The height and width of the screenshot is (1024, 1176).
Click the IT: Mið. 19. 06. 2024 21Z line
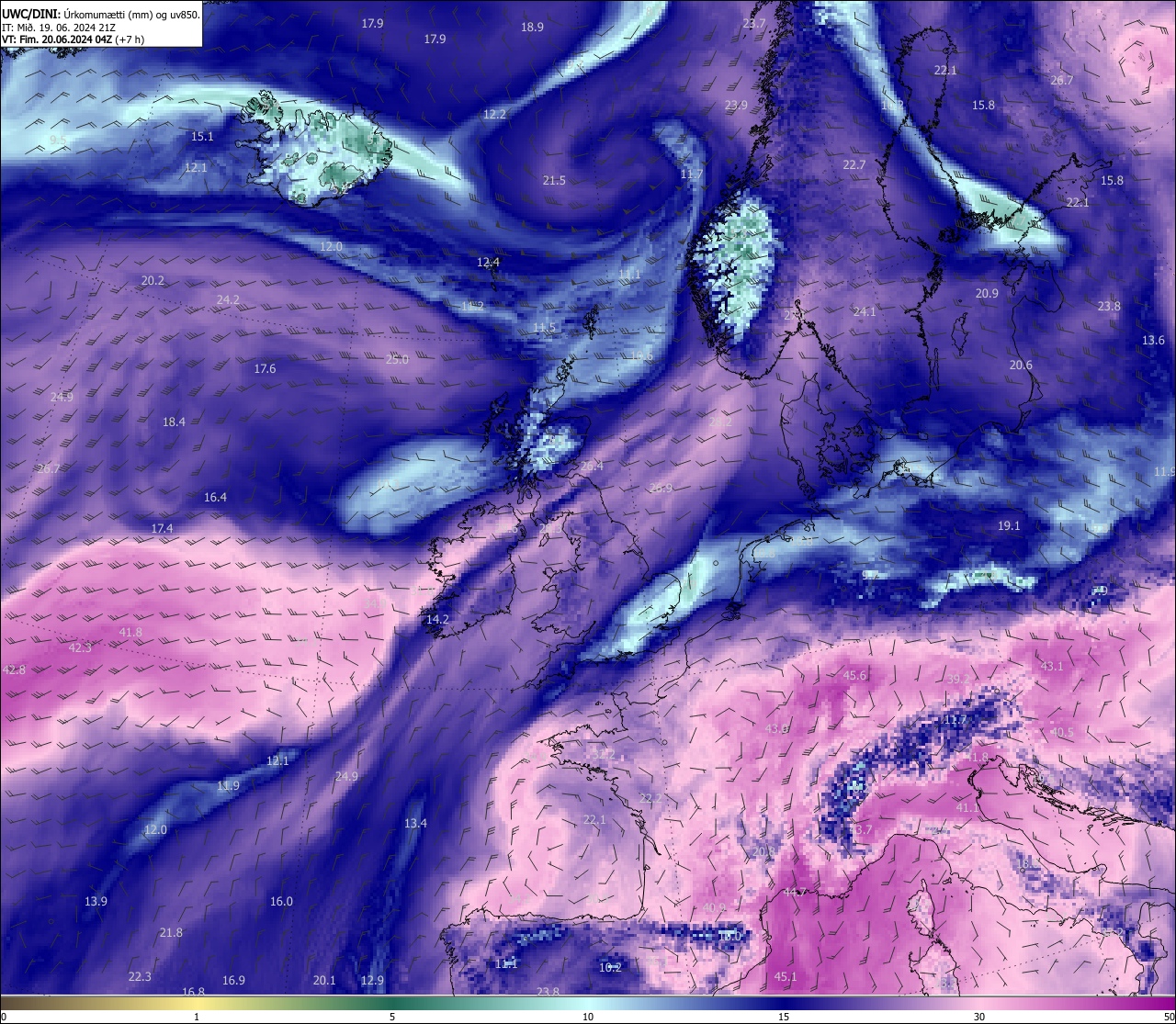59,28
